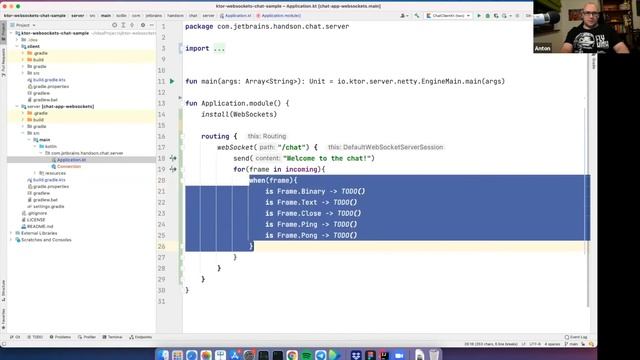Image resolution: width=640 pixels, height=360 pixels.
Task: Open the Endpoints tool window tab
Action: pyautogui.click(x=141, y=337)
